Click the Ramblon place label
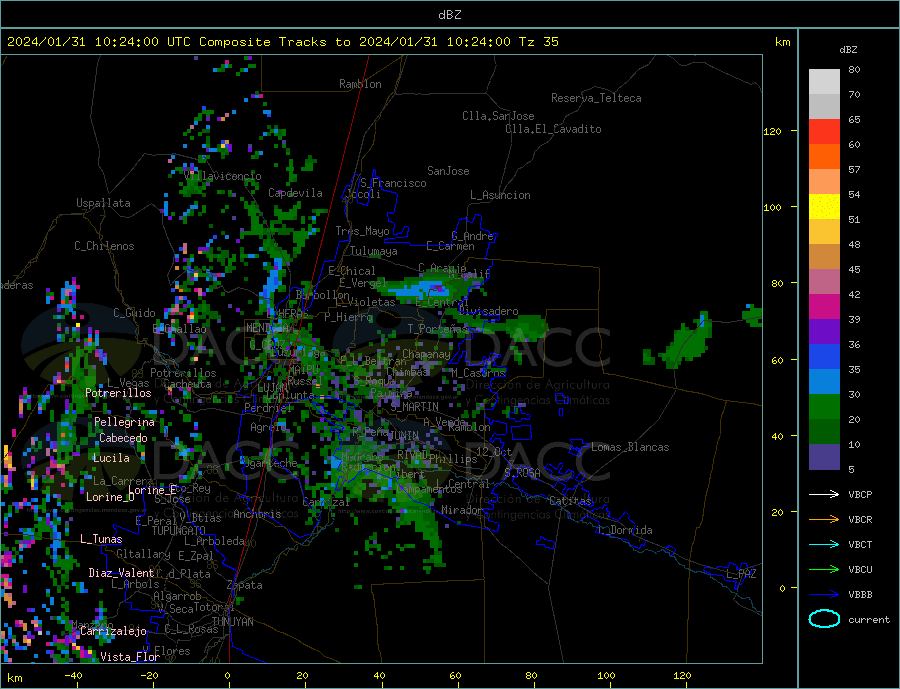Image resolution: width=900 pixels, height=689 pixels. [x=360, y=84]
